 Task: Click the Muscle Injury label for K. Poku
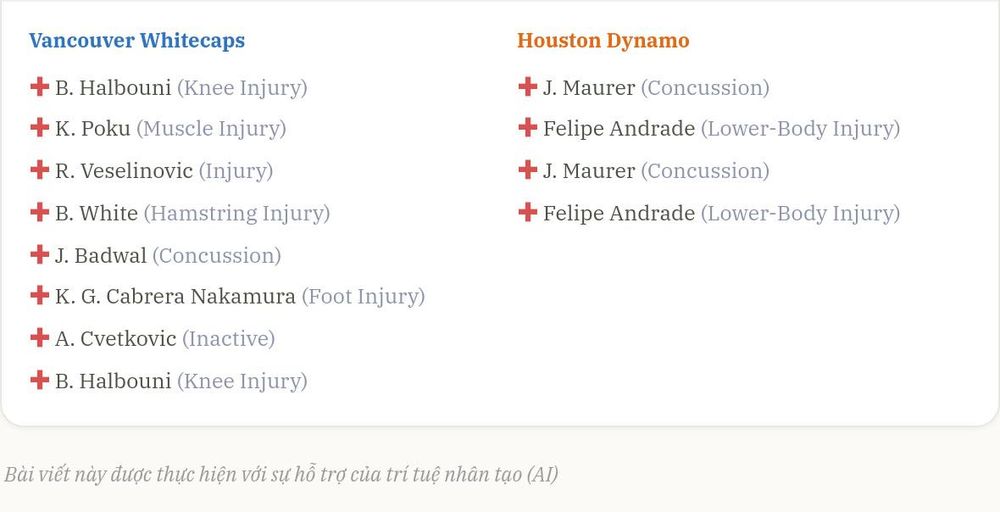(211, 129)
